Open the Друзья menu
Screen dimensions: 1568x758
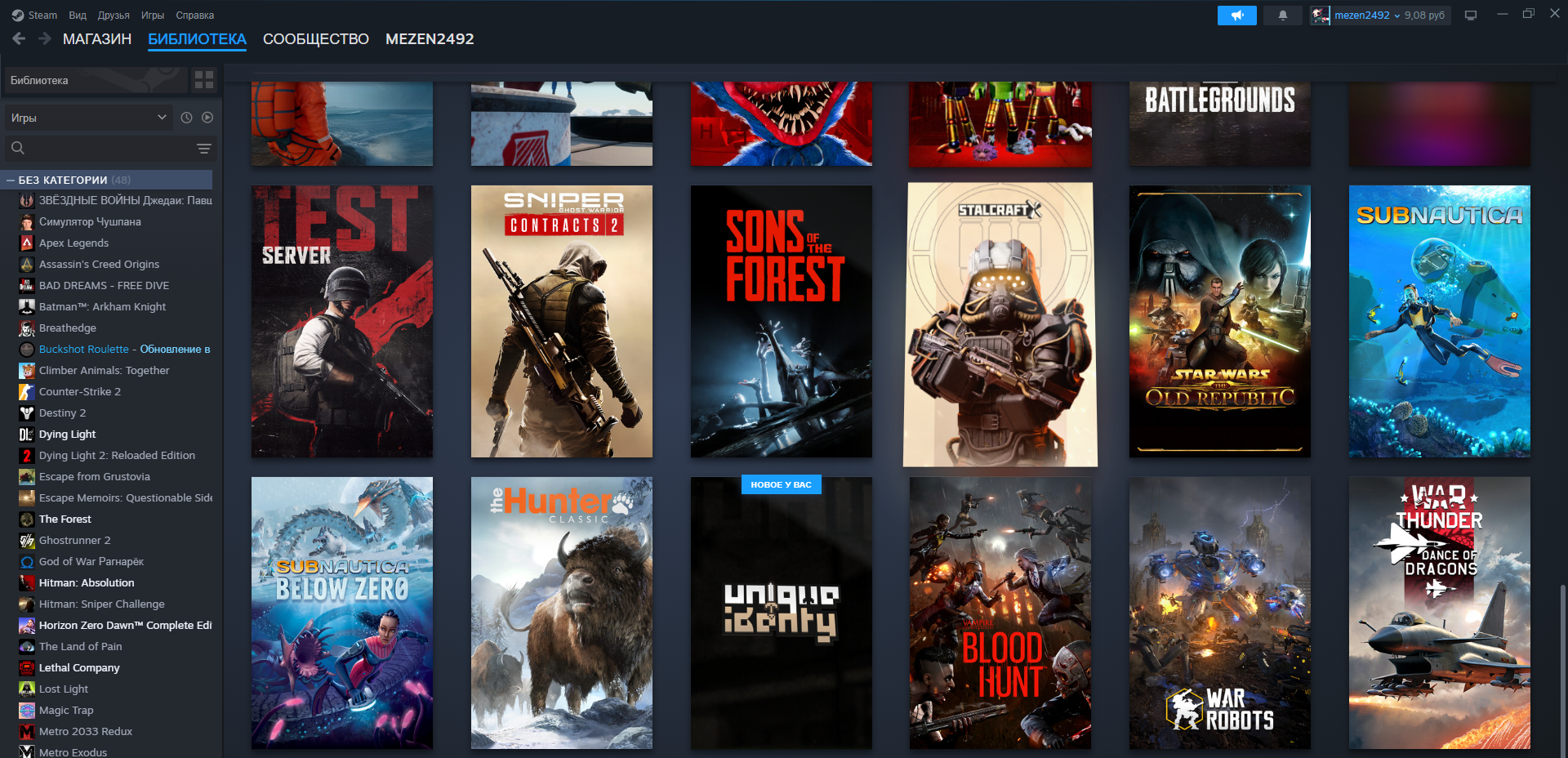(x=114, y=15)
